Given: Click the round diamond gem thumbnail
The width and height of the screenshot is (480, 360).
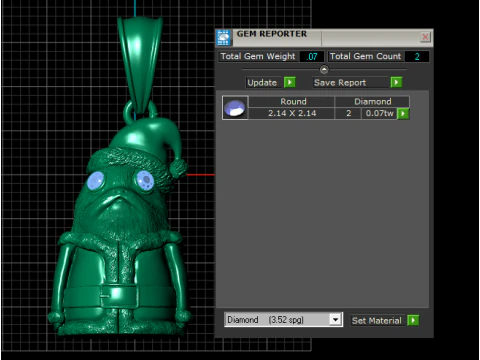Looking at the screenshot, I should pyautogui.click(x=235, y=108).
